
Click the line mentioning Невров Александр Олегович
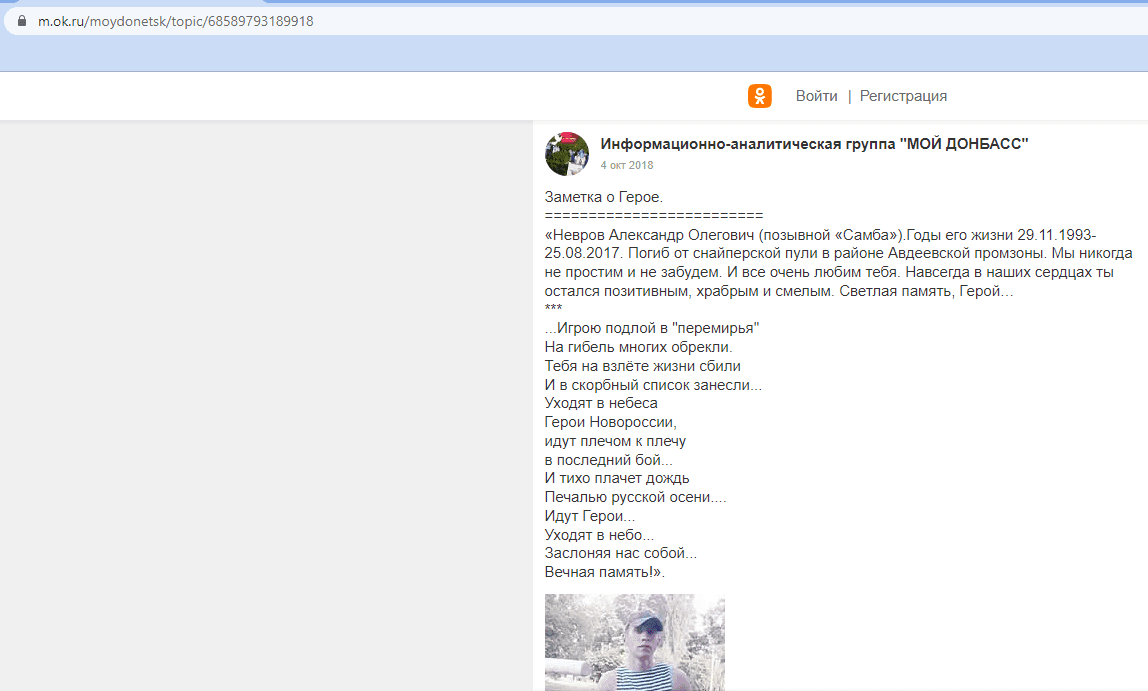click(x=820, y=235)
